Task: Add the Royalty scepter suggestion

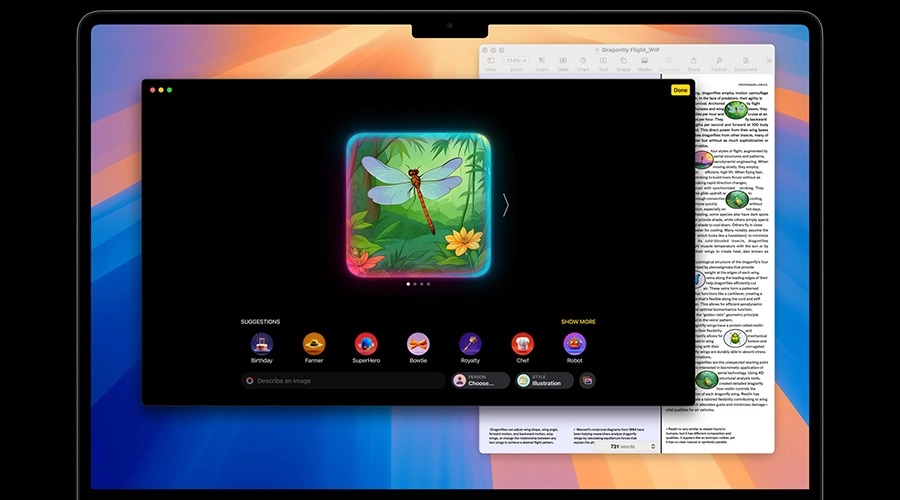Action: coord(470,344)
